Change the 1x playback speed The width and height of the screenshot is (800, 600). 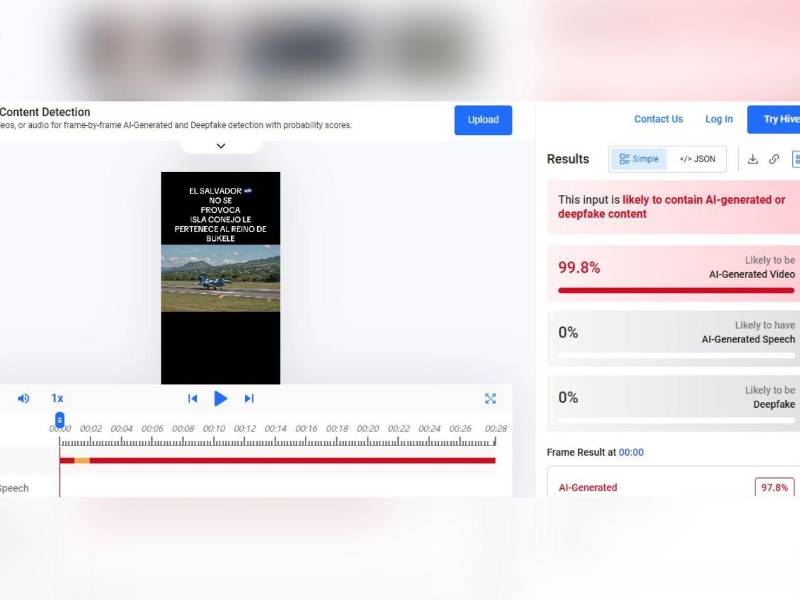pyautogui.click(x=57, y=398)
